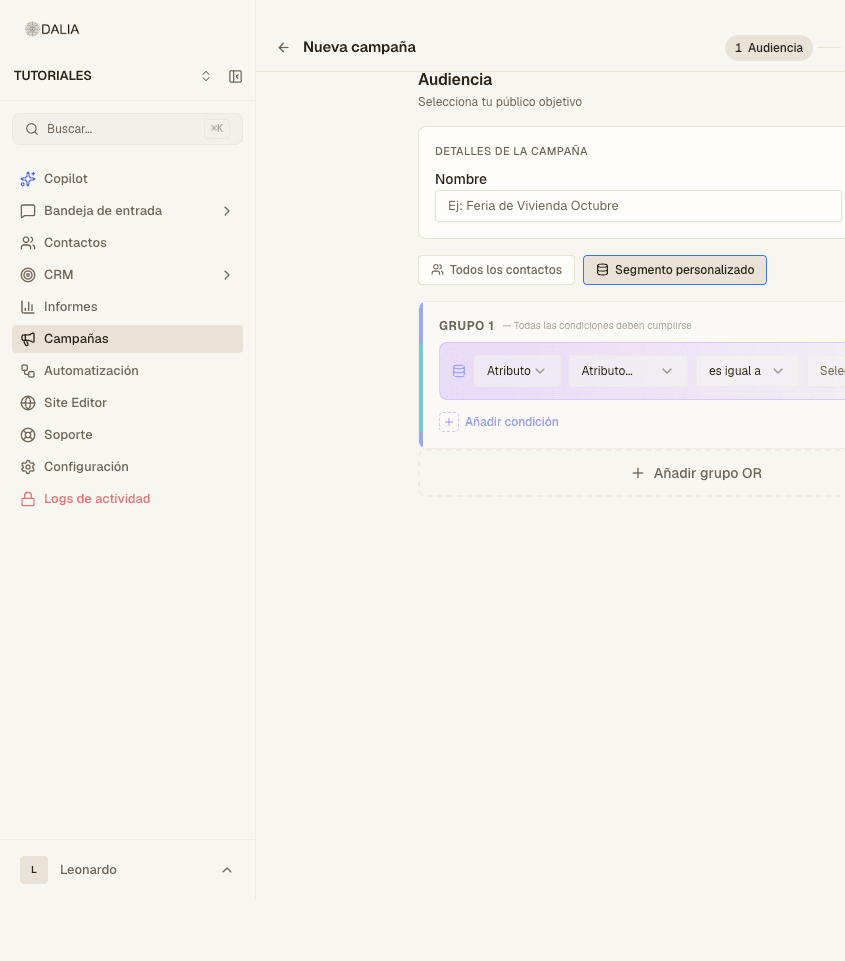Click the Leonardo avatar L
The height and width of the screenshot is (961, 845).
click(34, 870)
